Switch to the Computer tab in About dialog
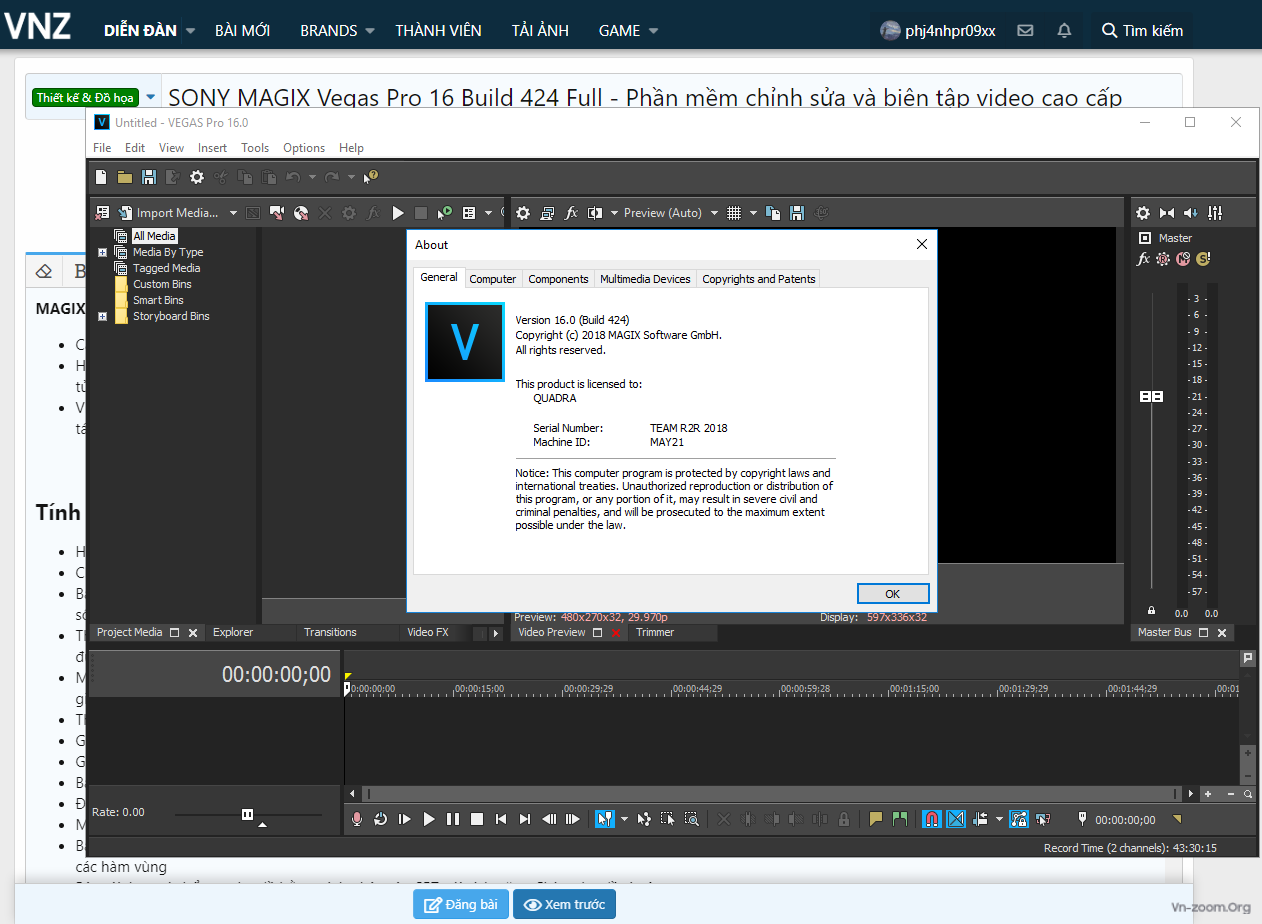The image size is (1262, 924). coord(493,279)
